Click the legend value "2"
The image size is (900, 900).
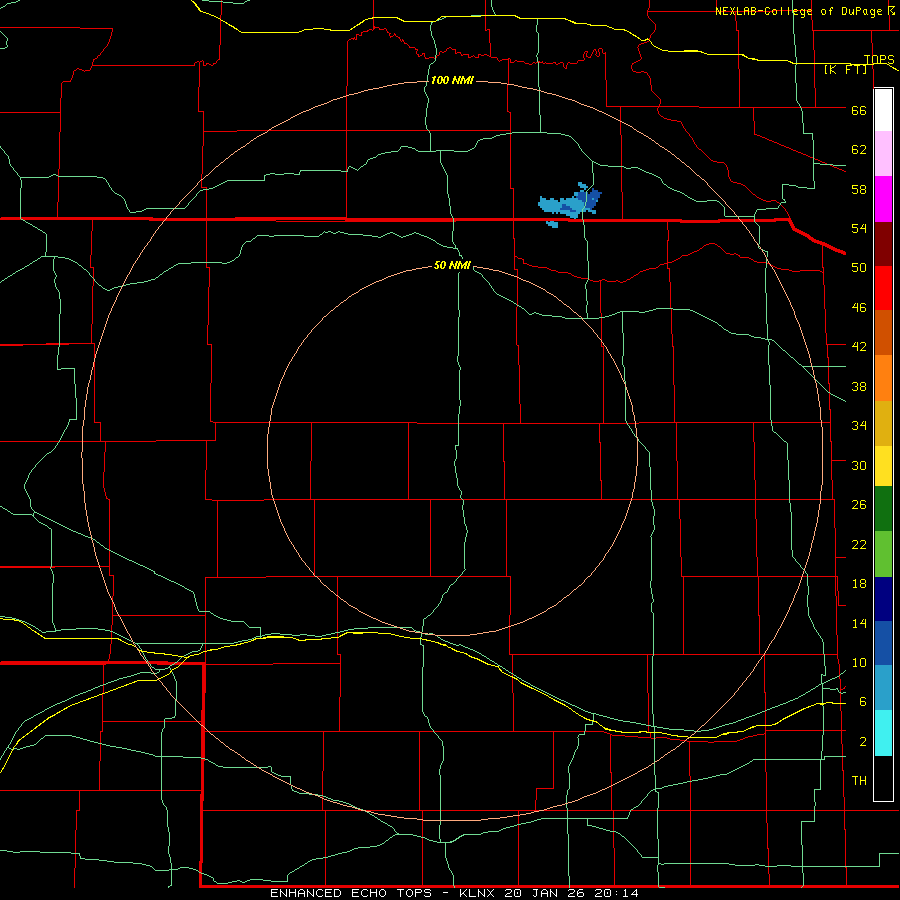pyautogui.click(x=863, y=742)
